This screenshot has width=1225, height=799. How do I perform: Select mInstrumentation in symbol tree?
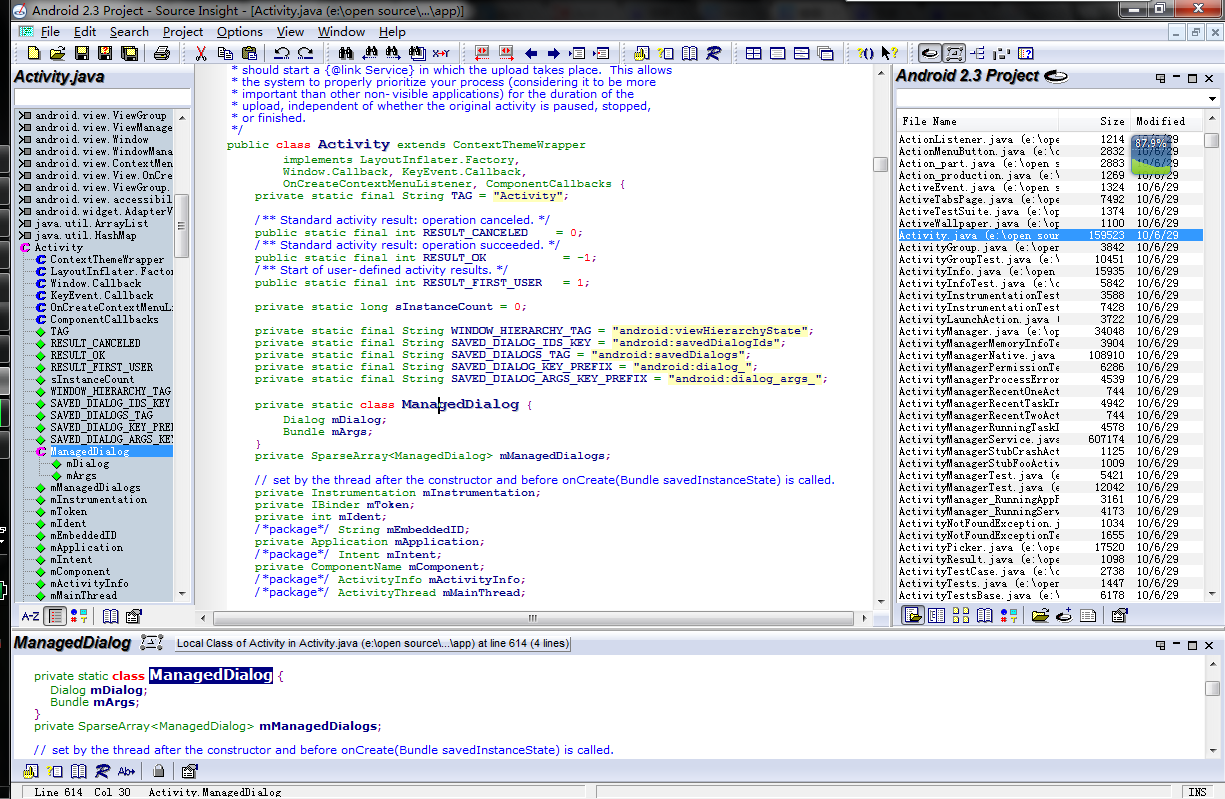[x=98, y=499]
